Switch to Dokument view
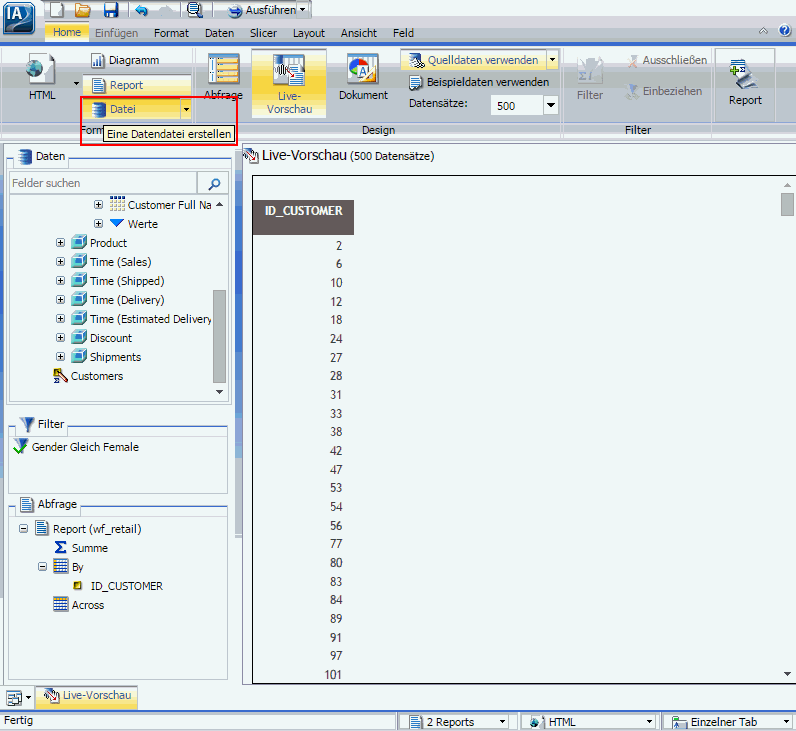796x731 pixels. (363, 77)
